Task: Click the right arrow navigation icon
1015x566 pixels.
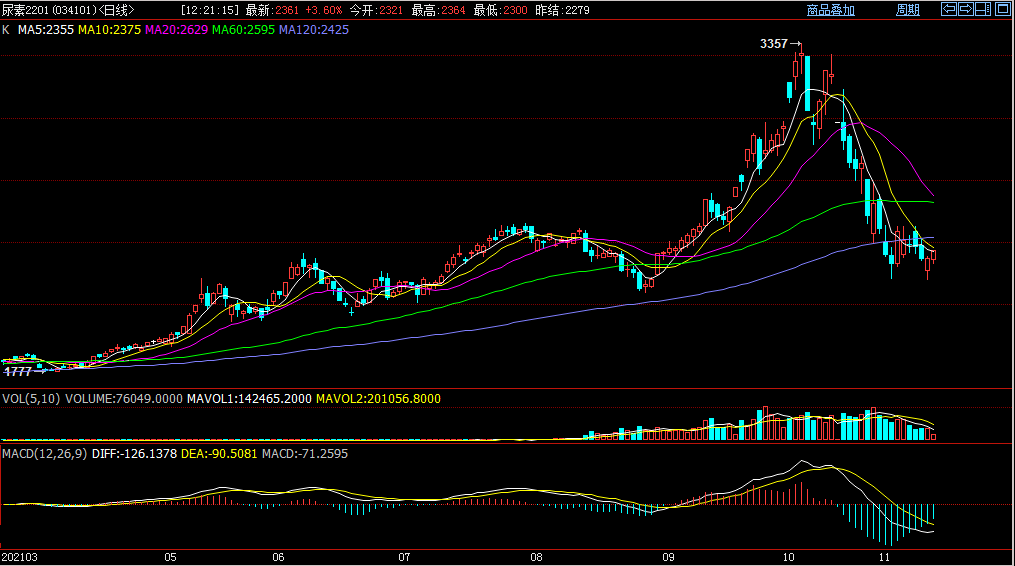Action: click(966, 9)
